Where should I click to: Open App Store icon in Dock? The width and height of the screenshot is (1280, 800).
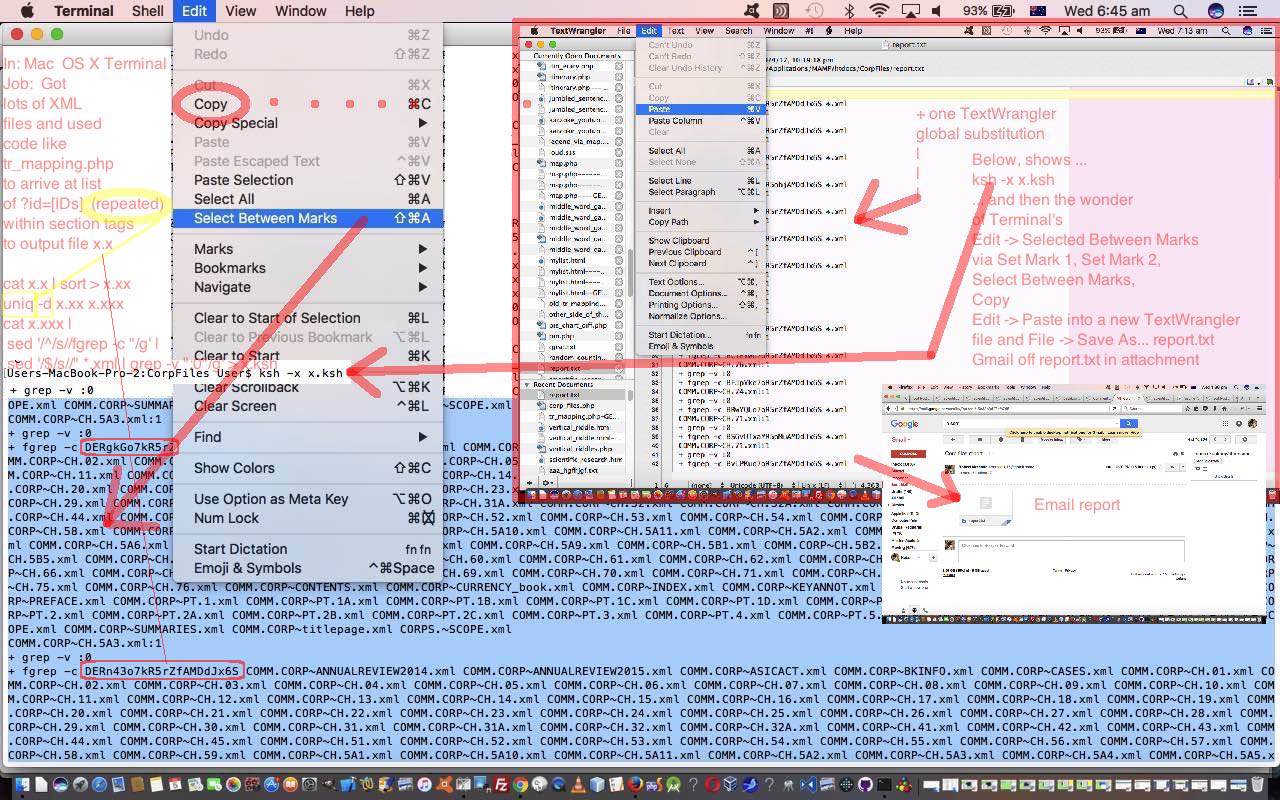(271, 785)
